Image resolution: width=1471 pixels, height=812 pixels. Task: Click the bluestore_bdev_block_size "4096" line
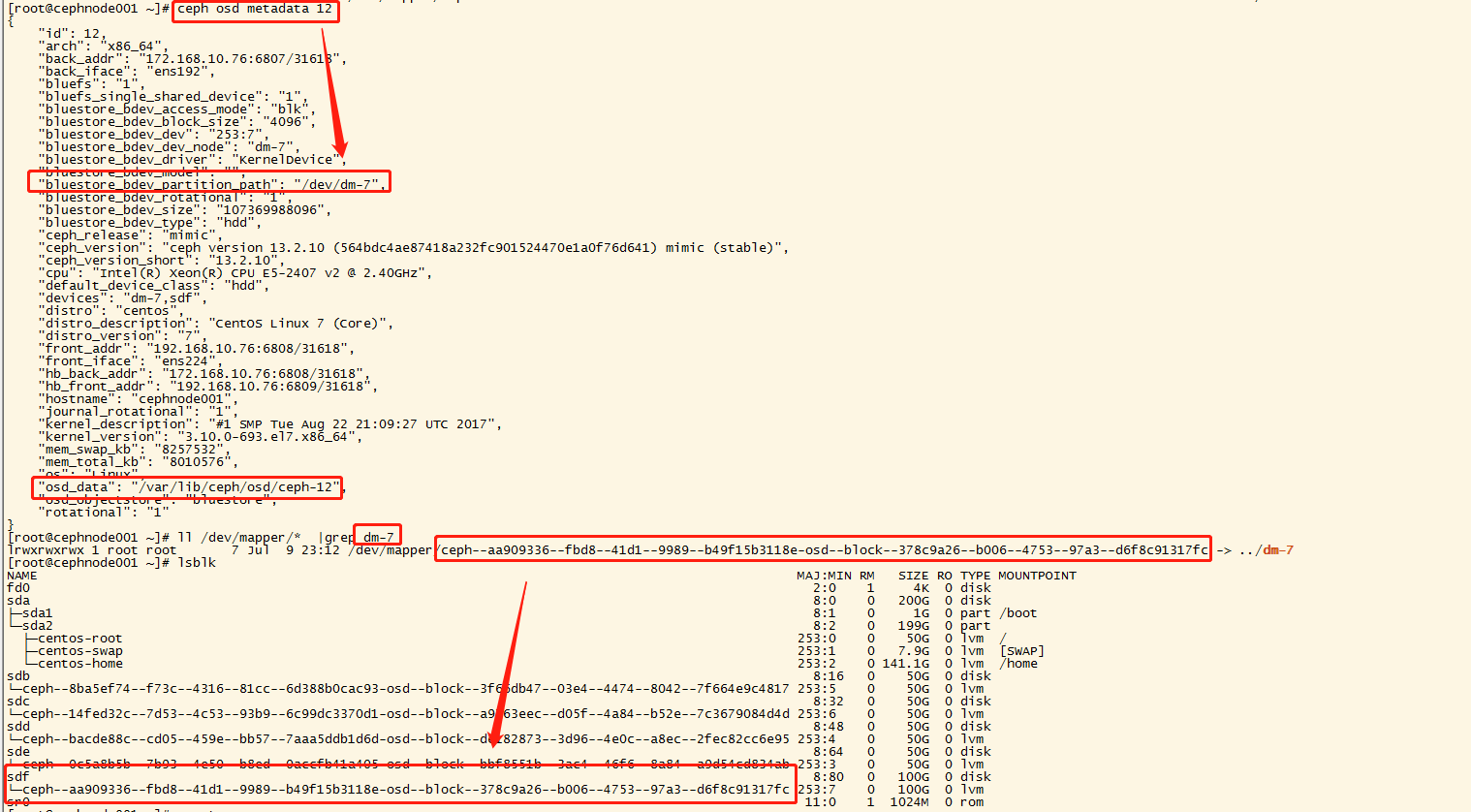point(177,122)
